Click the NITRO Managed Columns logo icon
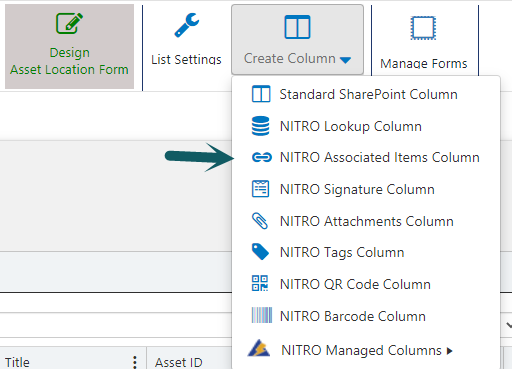 259,348
